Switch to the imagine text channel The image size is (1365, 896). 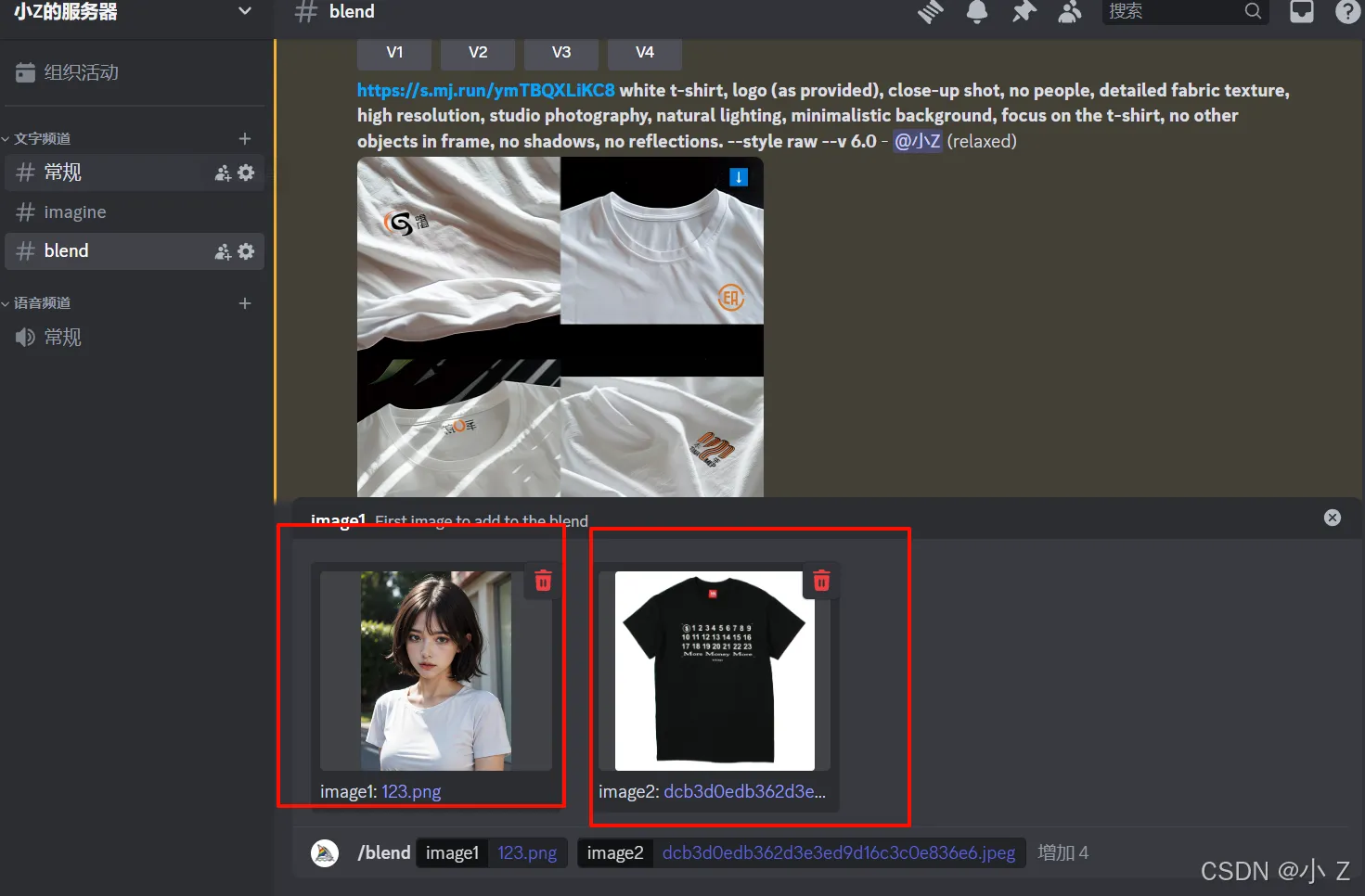click(x=75, y=212)
